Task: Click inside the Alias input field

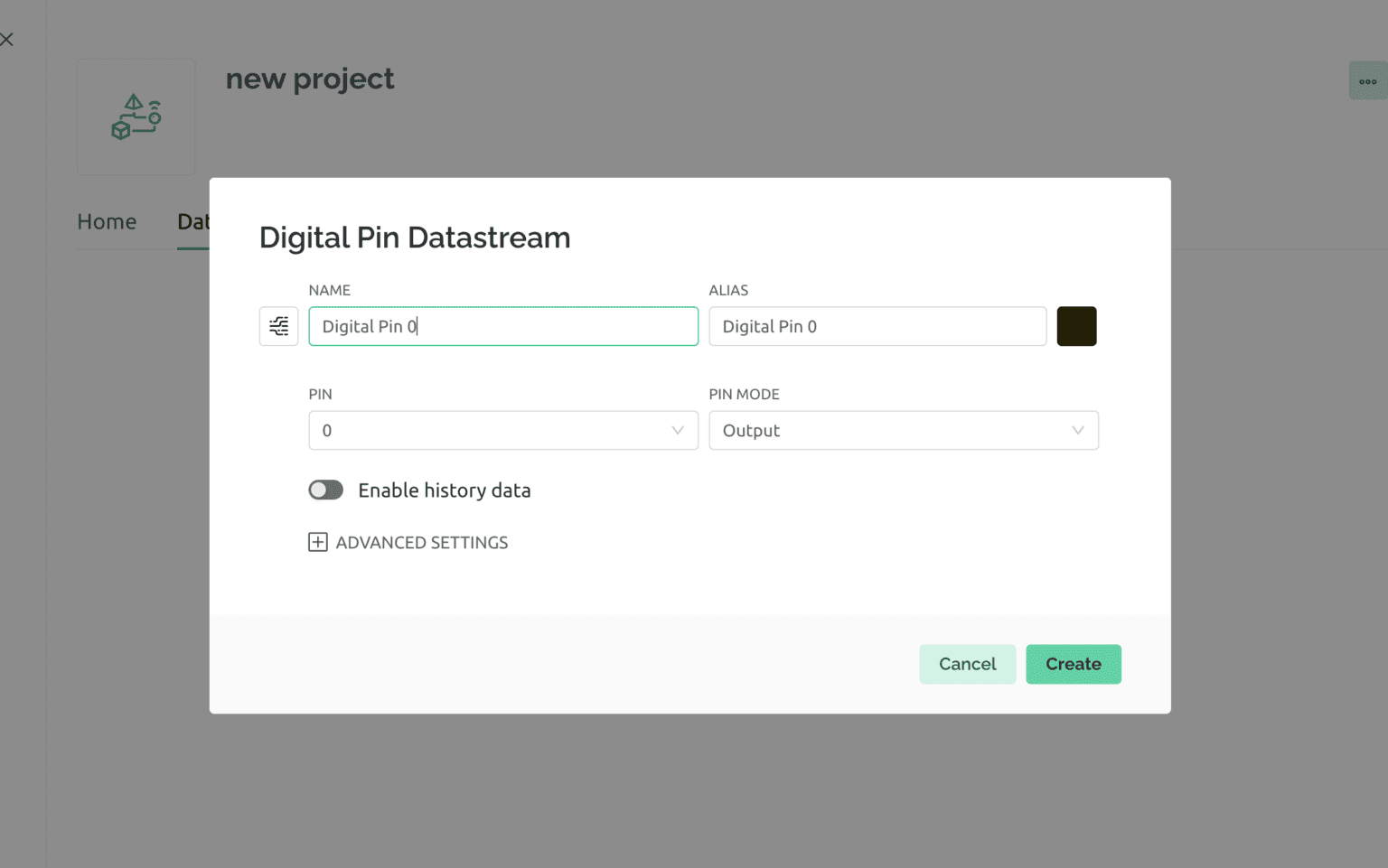Action: click(877, 326)
